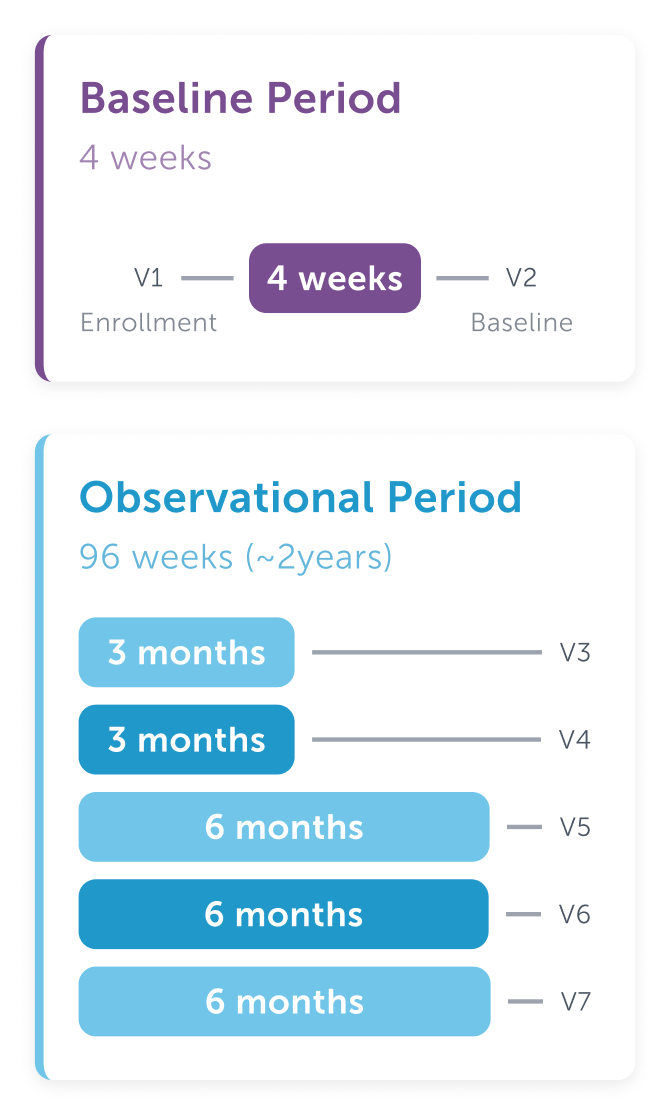Select the V5 visit marker
Image resolution: width=670 pixels, height=1115 pixels.
point(575,827)
